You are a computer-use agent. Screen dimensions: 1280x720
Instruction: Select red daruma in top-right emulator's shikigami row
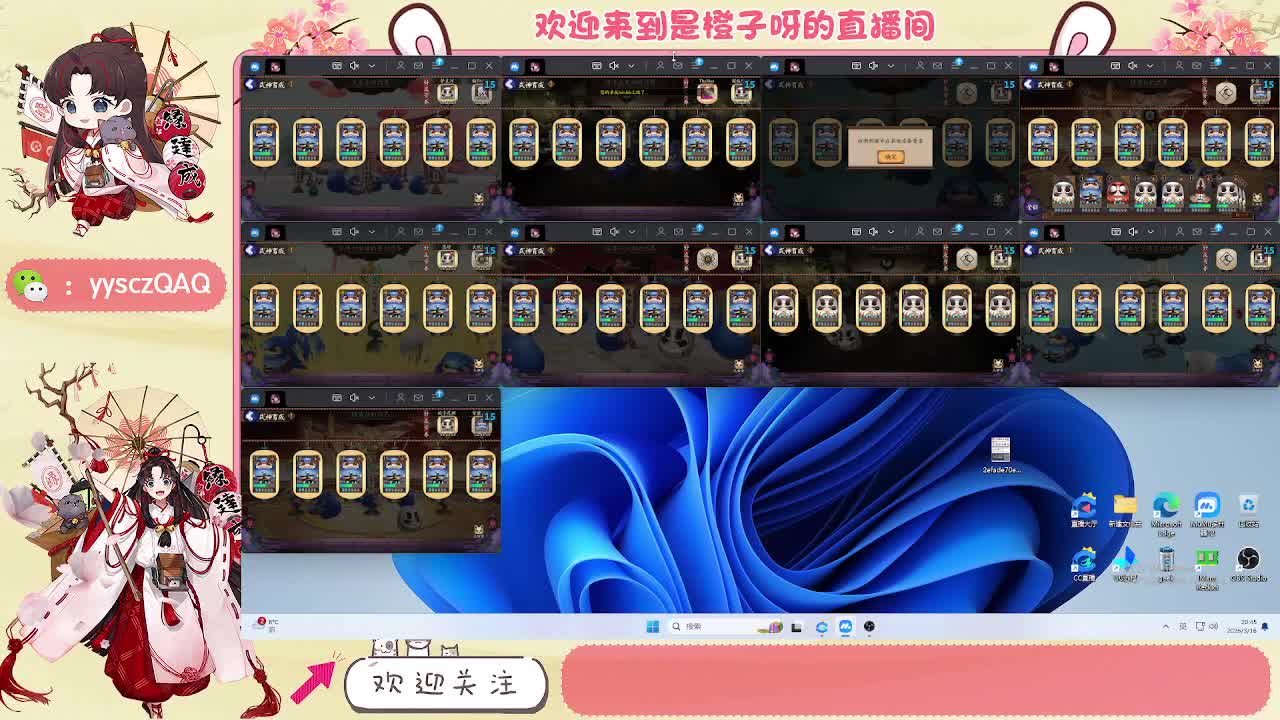click(1117, 192)
